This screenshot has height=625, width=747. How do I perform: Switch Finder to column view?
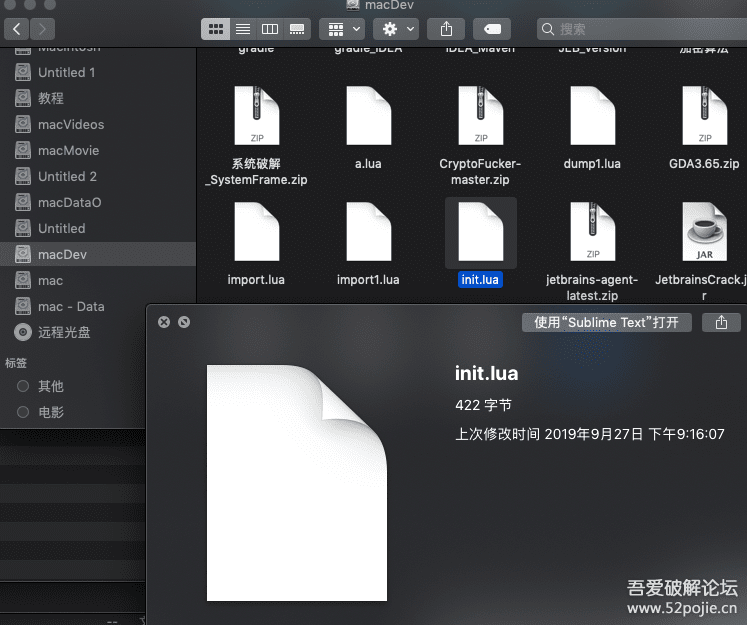tap(269, 29)
